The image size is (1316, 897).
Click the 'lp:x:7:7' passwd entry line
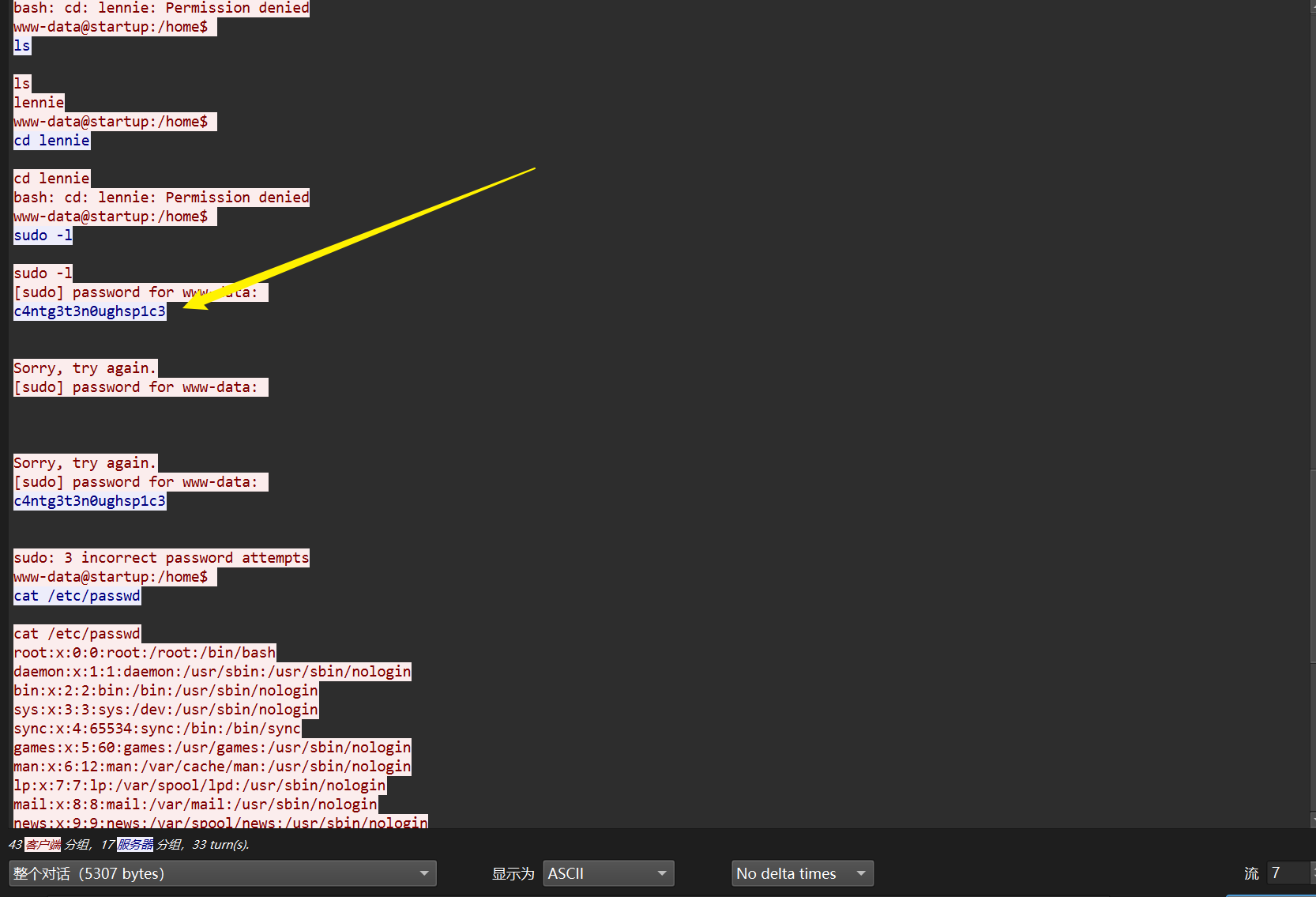[x=200, y=786]
